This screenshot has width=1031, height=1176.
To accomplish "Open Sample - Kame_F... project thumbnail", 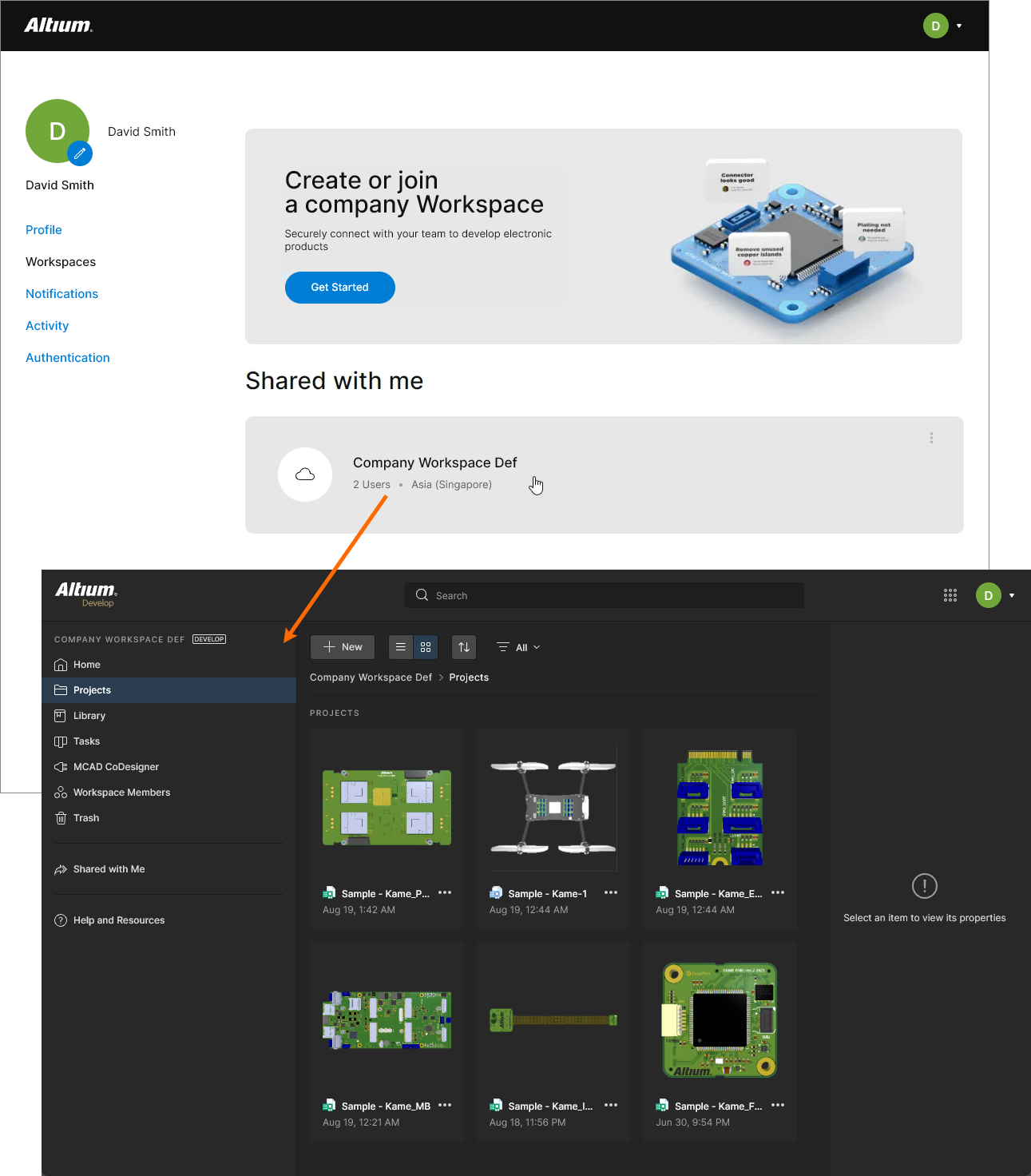I will point(720,1019).
